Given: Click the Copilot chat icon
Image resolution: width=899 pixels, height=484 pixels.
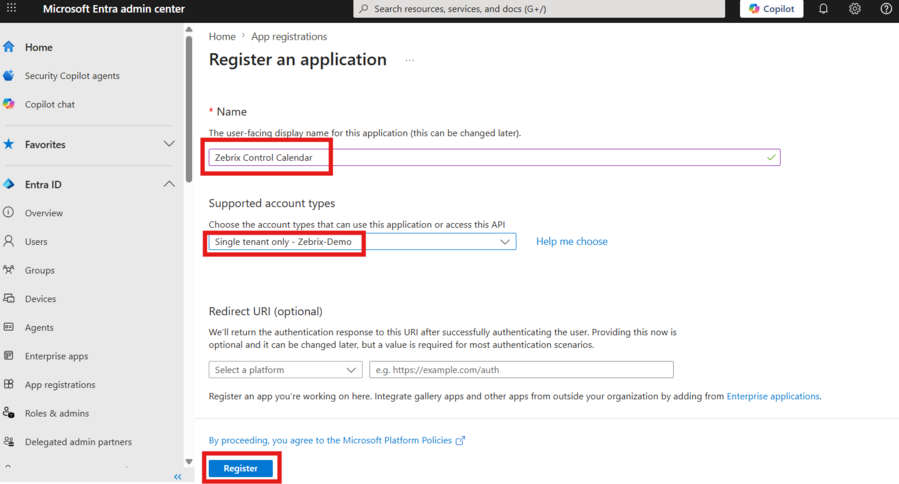Looking at the screenshot, I should 9,104.
